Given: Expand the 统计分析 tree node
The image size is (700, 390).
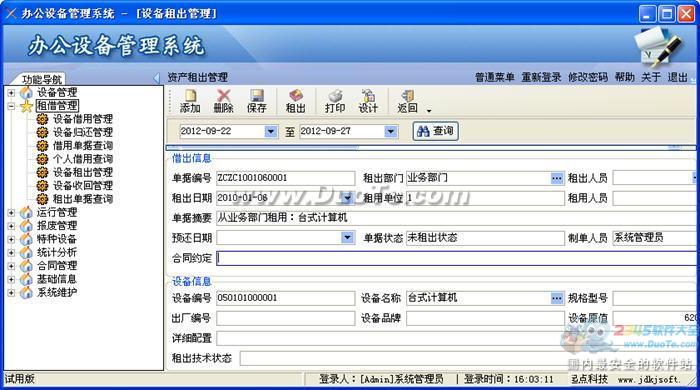Looking at the screenshot, I should coord(11,253).
